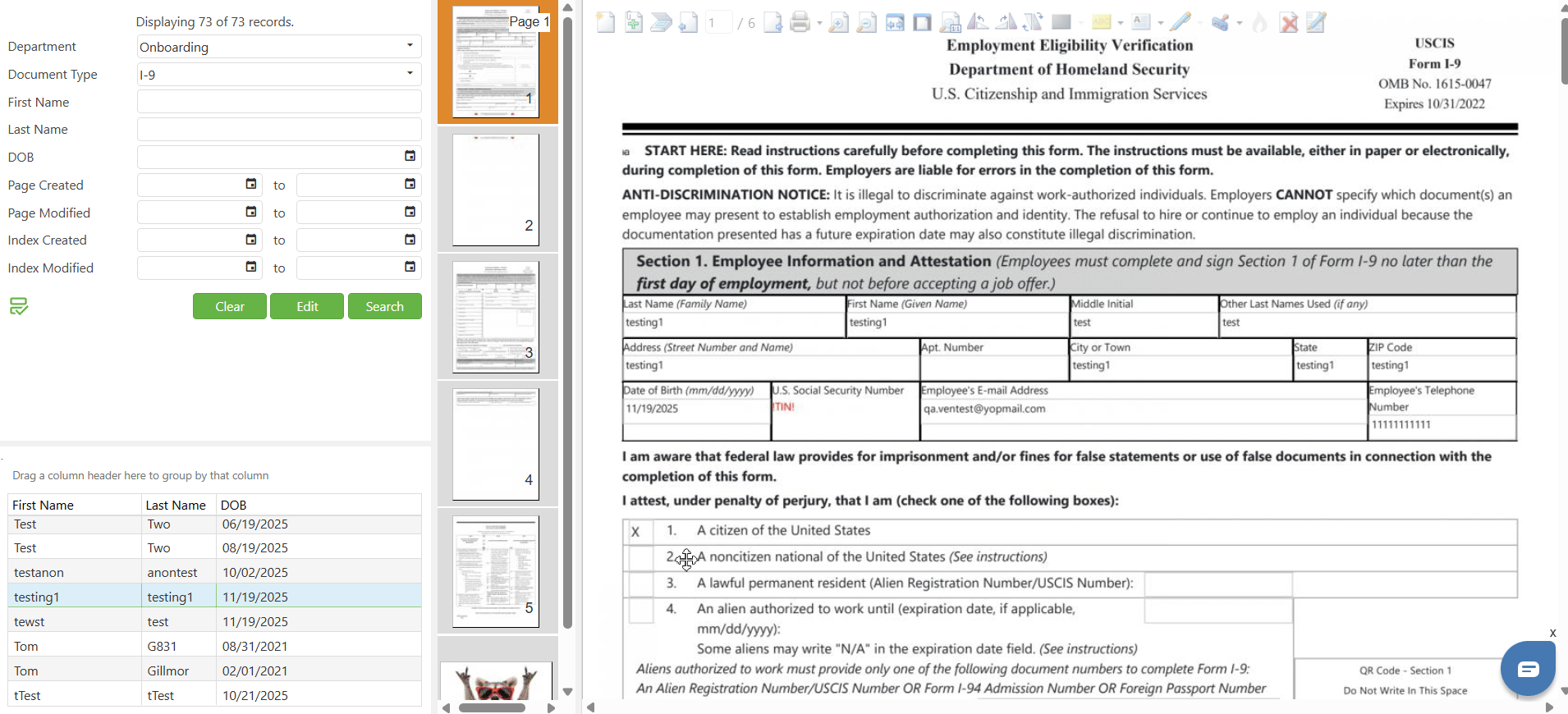Open highlight tool dropdown arrow
Viewport: 1568px width, 714px height.
(x=1121, y=23)
